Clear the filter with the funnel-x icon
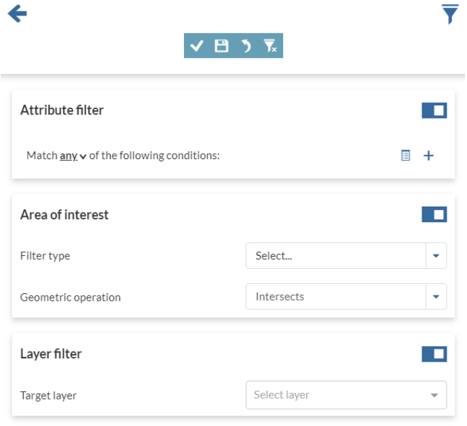 point(270,46)
